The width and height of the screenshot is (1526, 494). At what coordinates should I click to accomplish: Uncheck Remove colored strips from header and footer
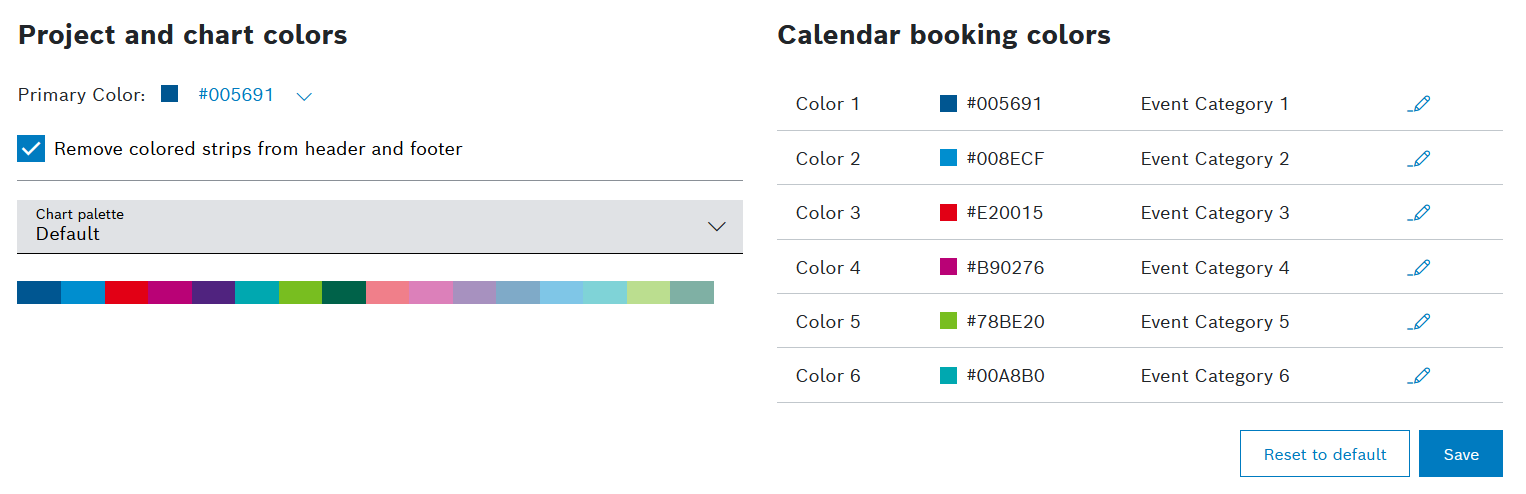pos(32,149)
